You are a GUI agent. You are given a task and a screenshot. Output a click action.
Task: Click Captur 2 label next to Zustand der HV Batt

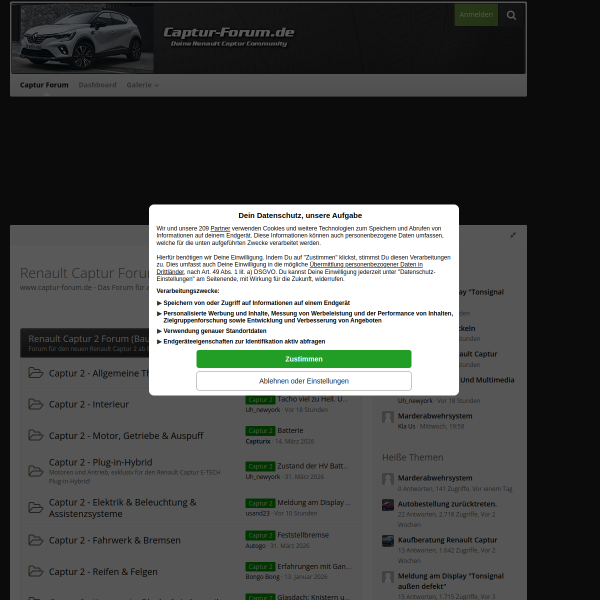pyautogui.click(x=260, y=466)
